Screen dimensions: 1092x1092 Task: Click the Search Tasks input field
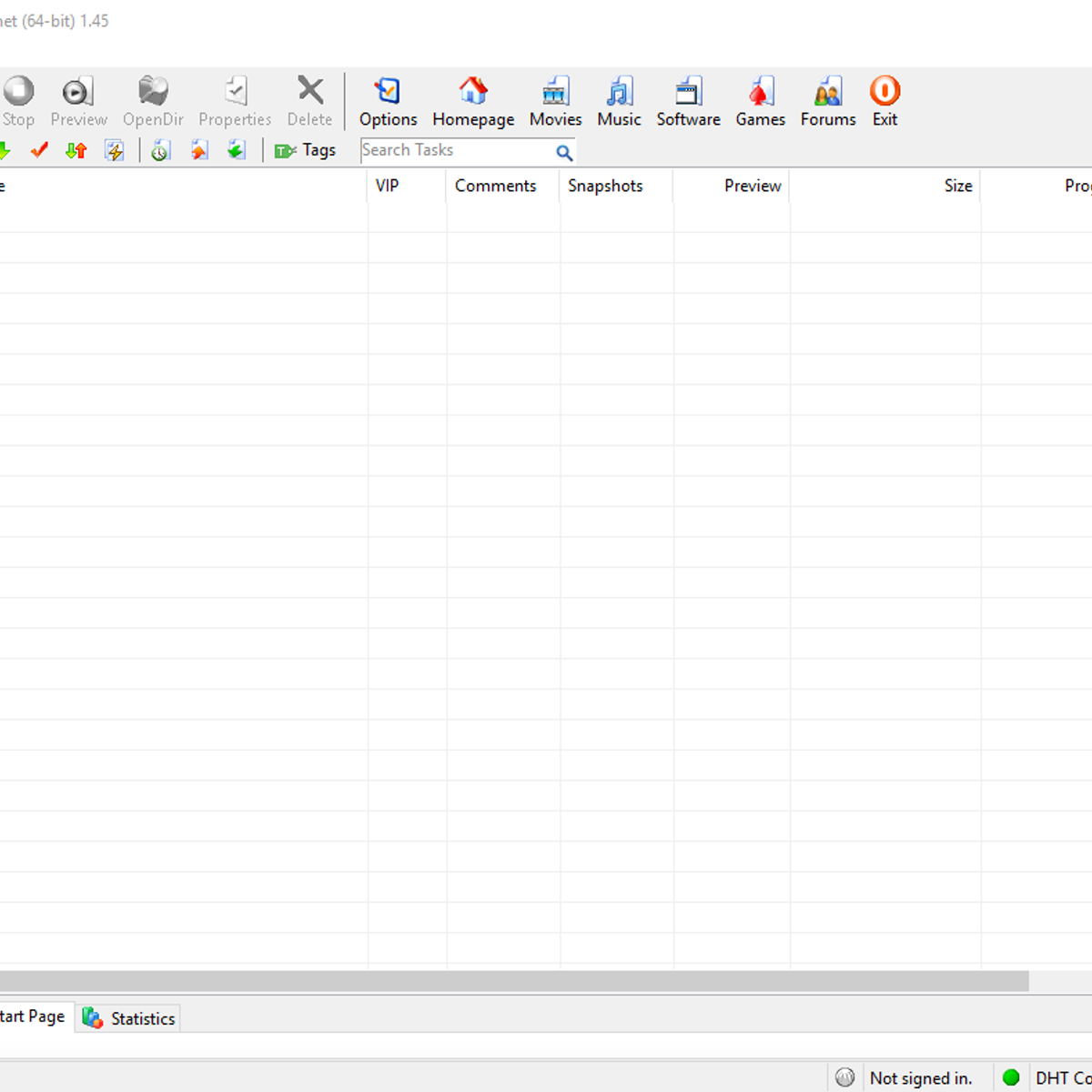[455, 150]
